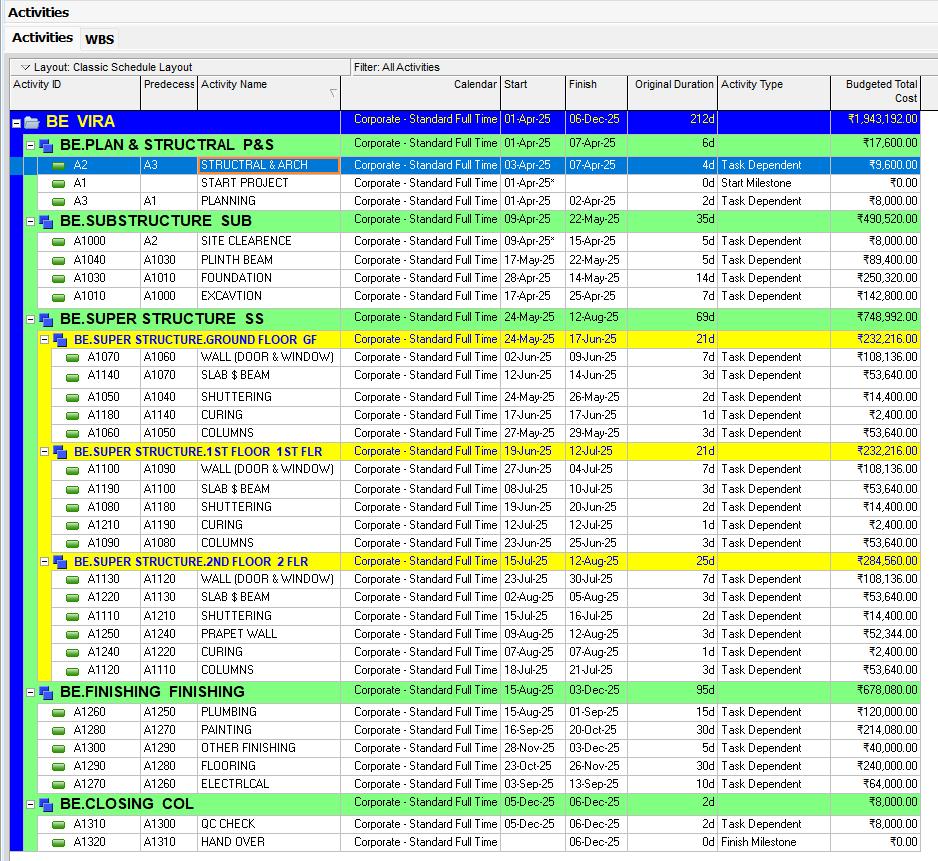
Task: Click the WBS icon of BE.PLAN & STRUCTRAL
Action: click(x=46, y=145)
